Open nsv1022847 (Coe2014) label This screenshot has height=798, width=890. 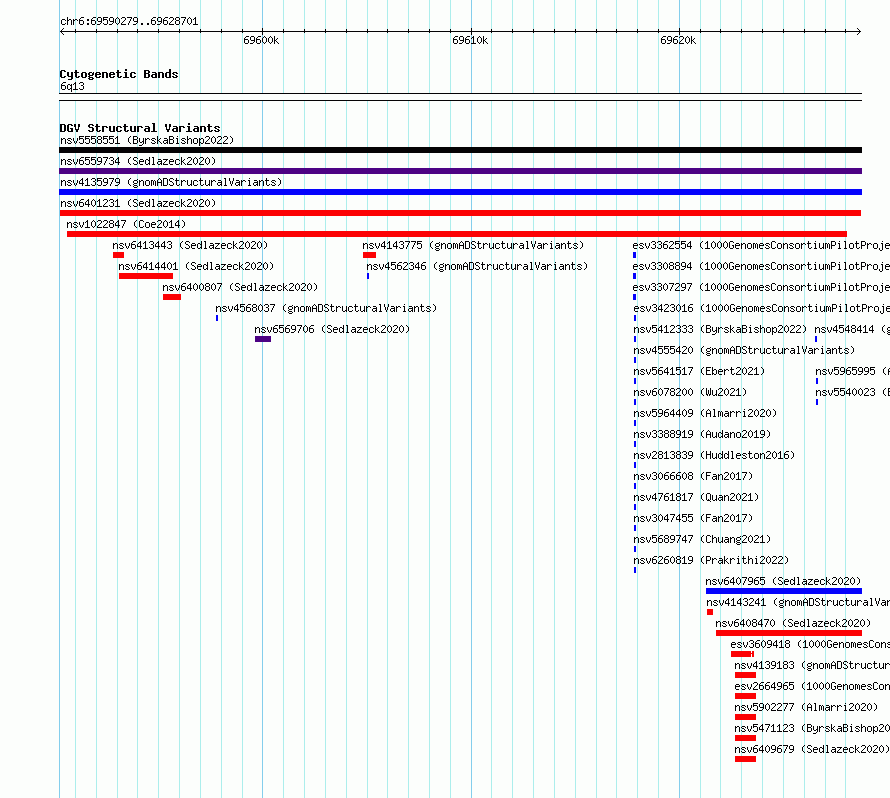point(126,224)
